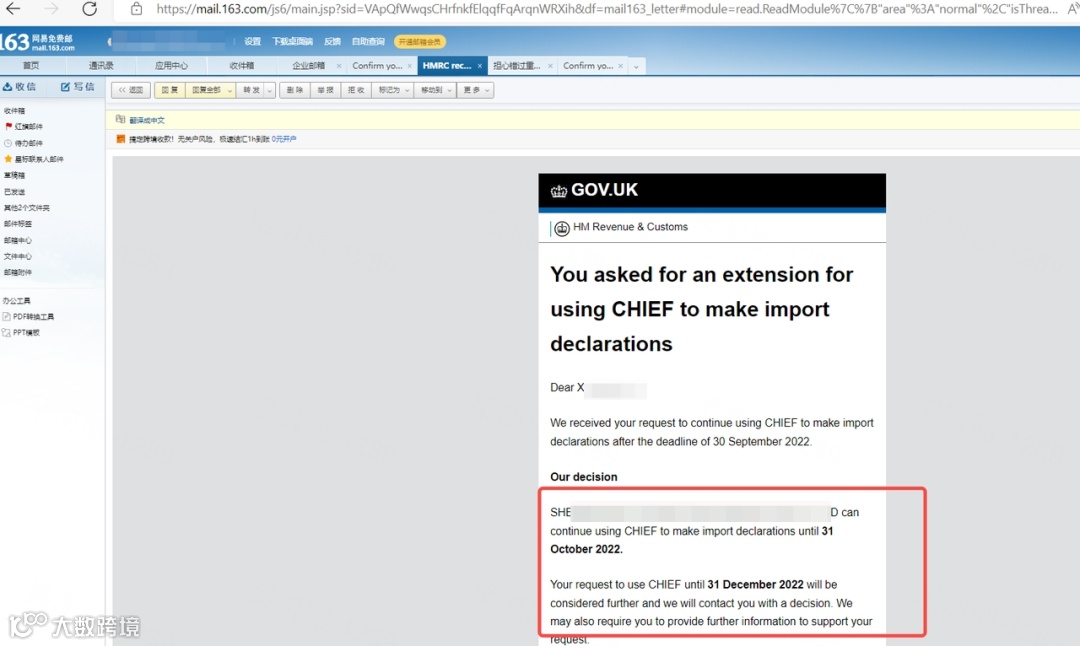
Task: Close the 担心错过重... tab
Action: tap(550, 65)
